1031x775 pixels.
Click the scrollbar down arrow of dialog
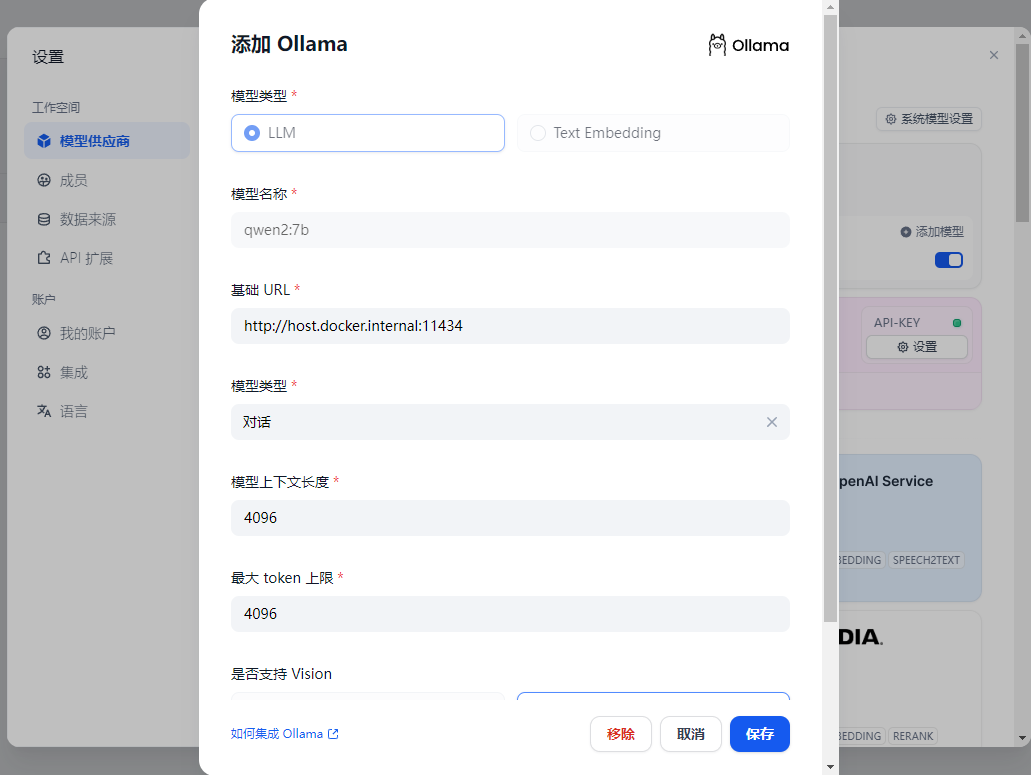(x=830, y=766)
